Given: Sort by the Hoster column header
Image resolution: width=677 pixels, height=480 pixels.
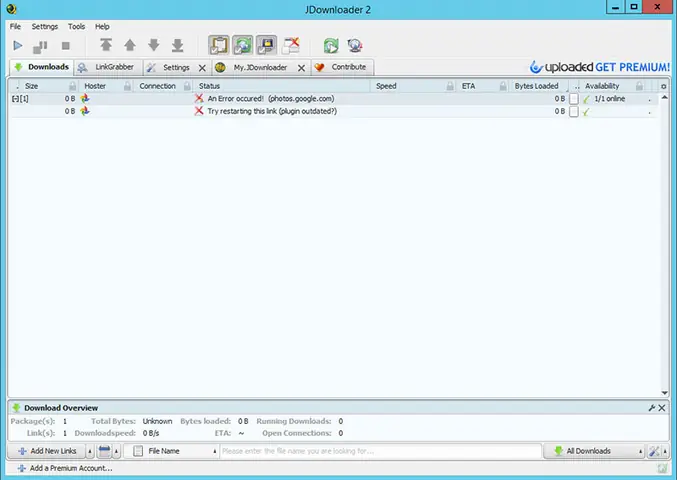Looking at the screenshot, I should click(95, 86).
